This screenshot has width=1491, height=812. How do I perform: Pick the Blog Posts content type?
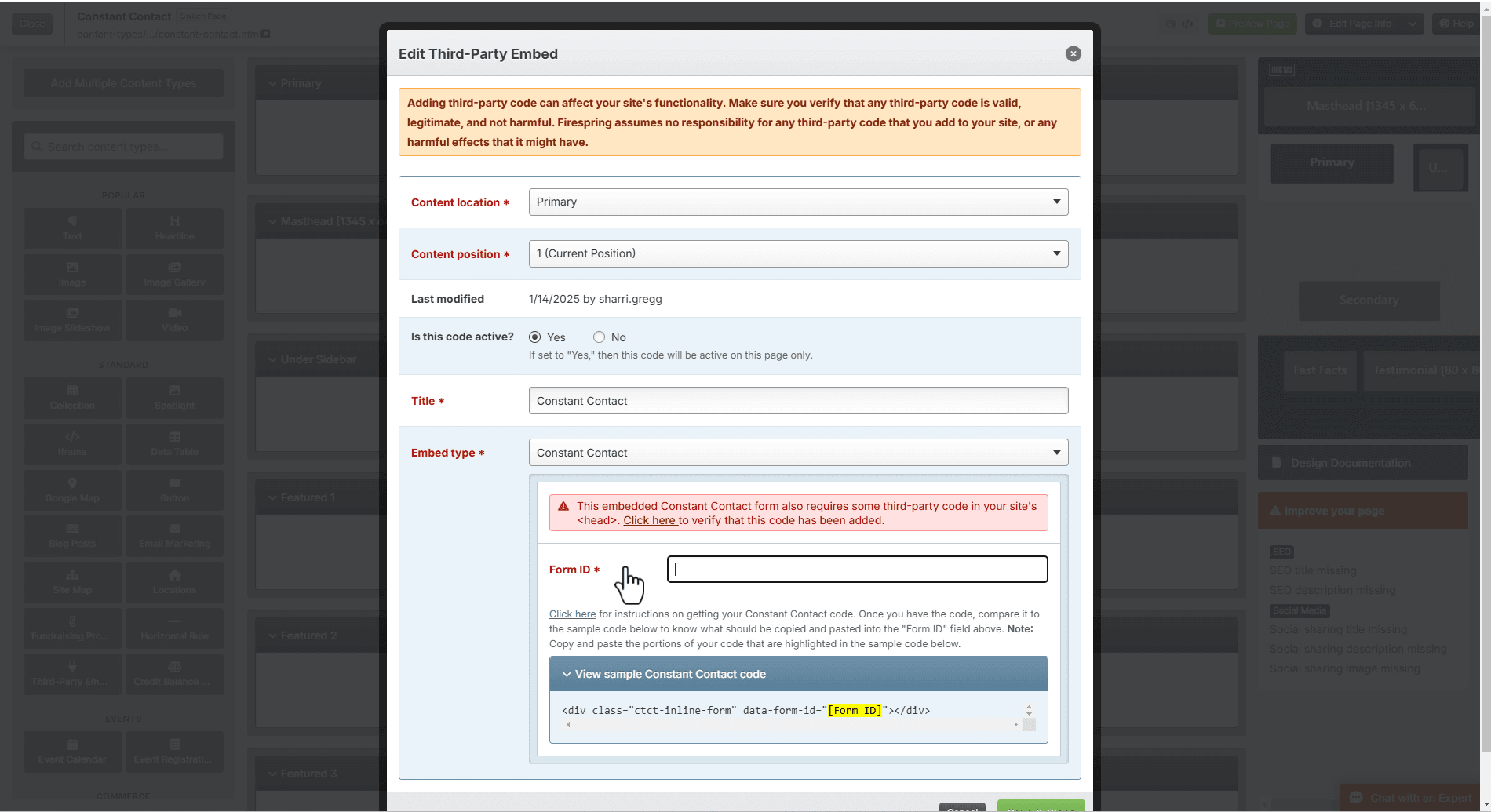coord(72,536)
